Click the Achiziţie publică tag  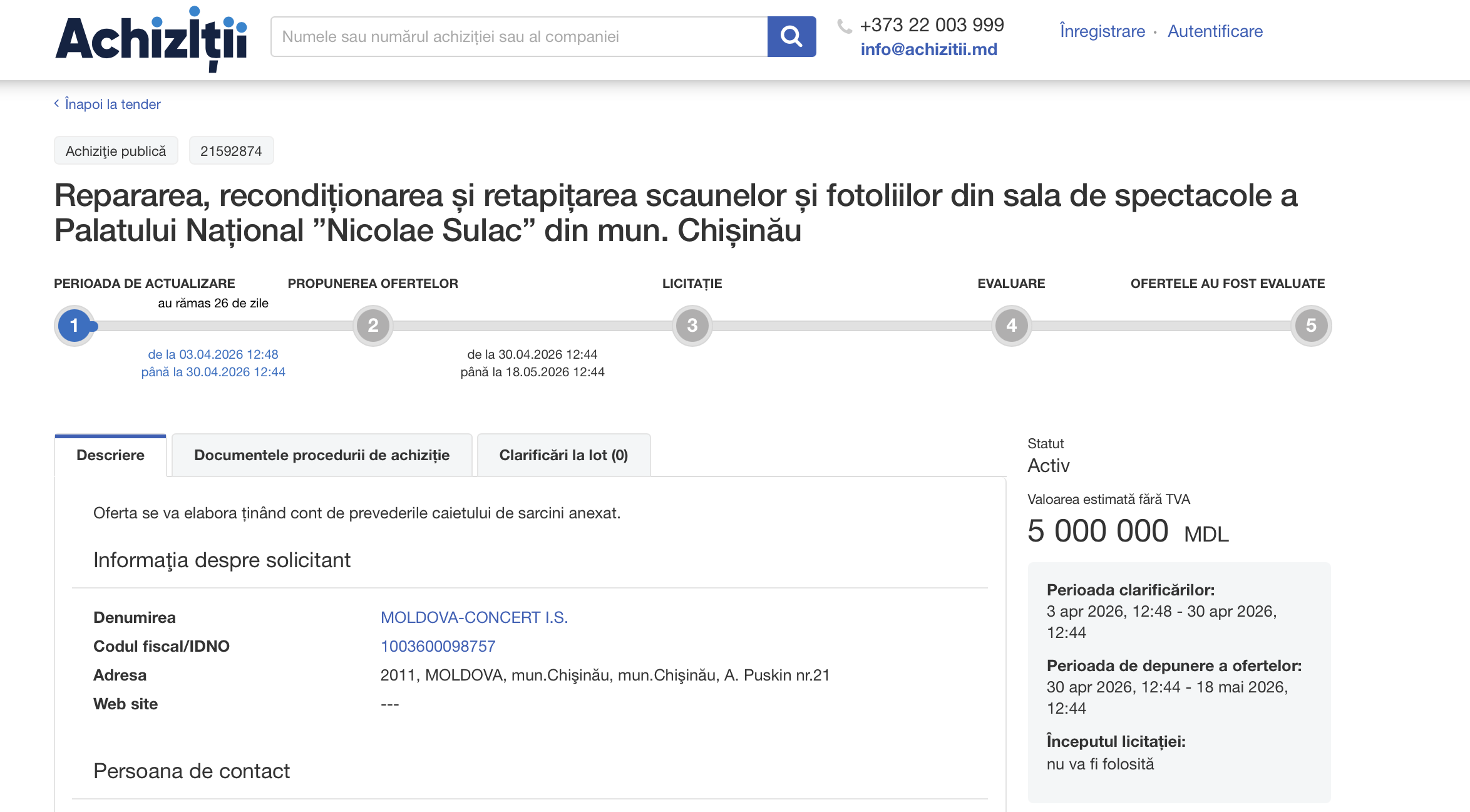pos(116,151)
